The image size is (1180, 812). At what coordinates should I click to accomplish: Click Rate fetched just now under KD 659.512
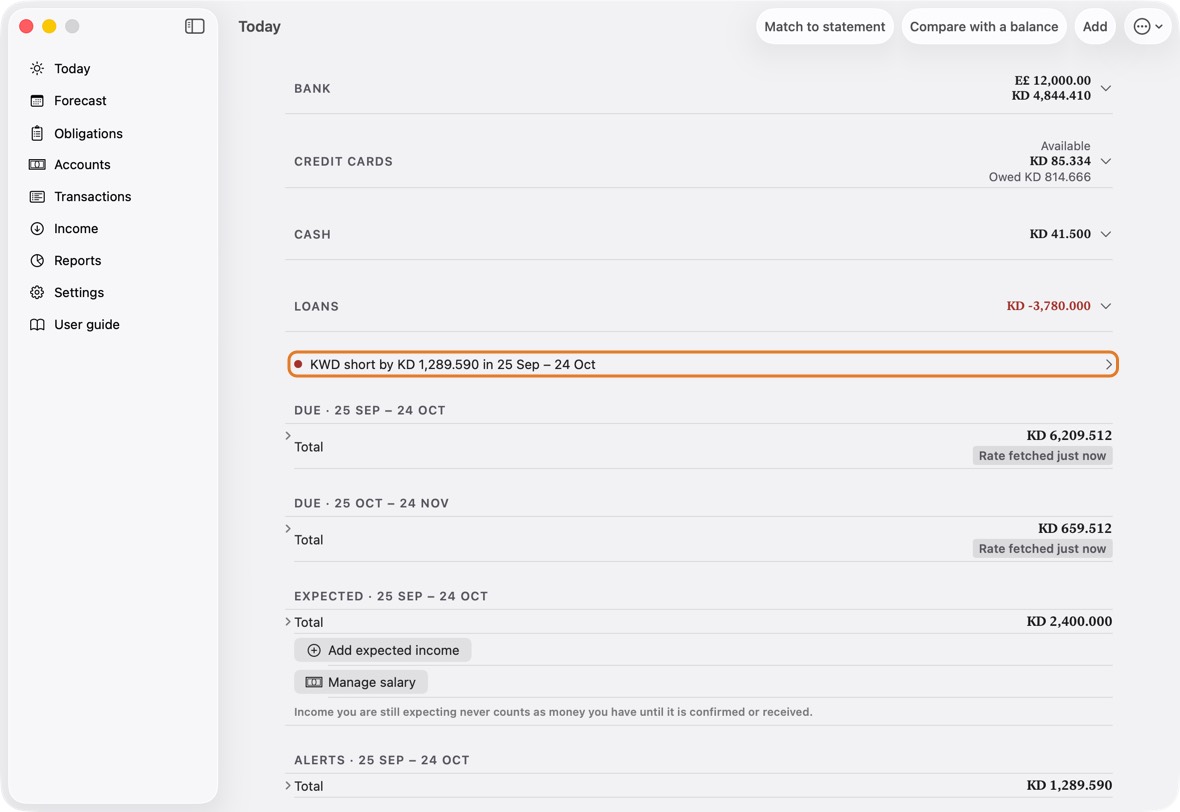(x=1042, y=549)
